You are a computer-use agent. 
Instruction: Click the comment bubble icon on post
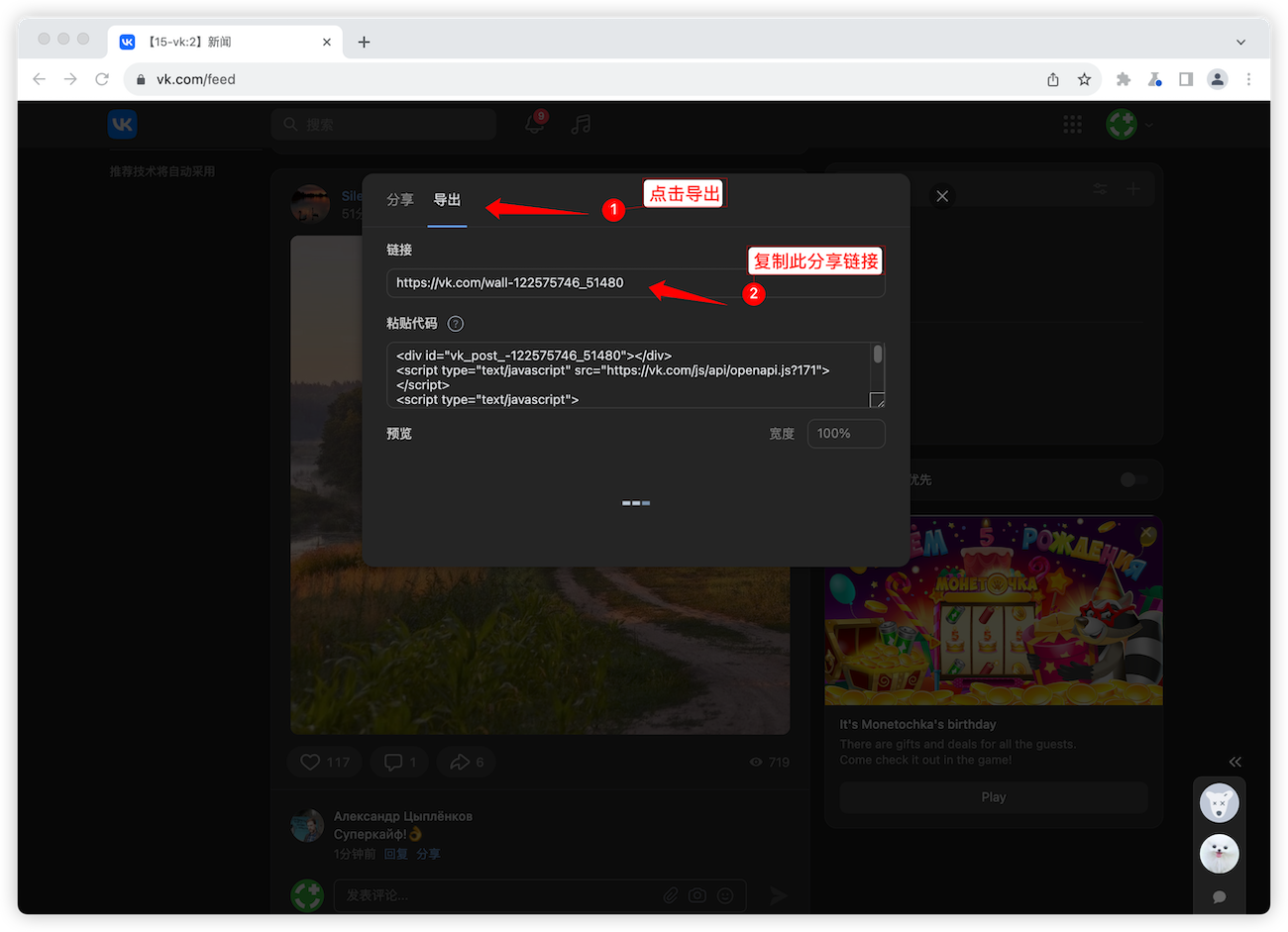pyautogui.click(x=393, y=762)
